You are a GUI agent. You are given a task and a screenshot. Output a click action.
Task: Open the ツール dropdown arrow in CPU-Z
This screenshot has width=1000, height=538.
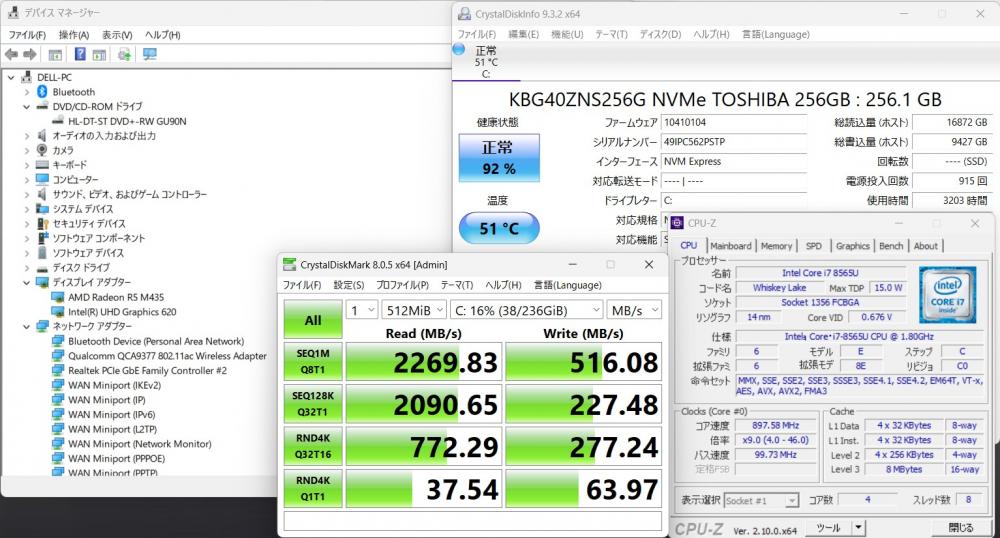click(858, 528)
